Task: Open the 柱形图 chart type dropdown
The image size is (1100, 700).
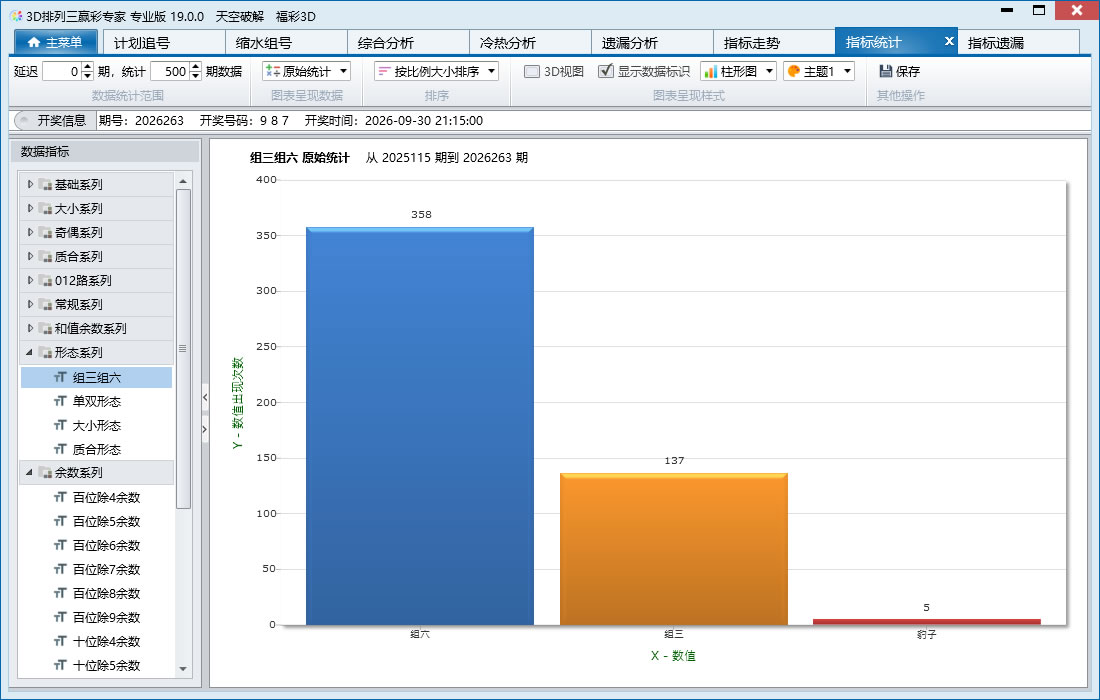Action: (x=770, y=72)
